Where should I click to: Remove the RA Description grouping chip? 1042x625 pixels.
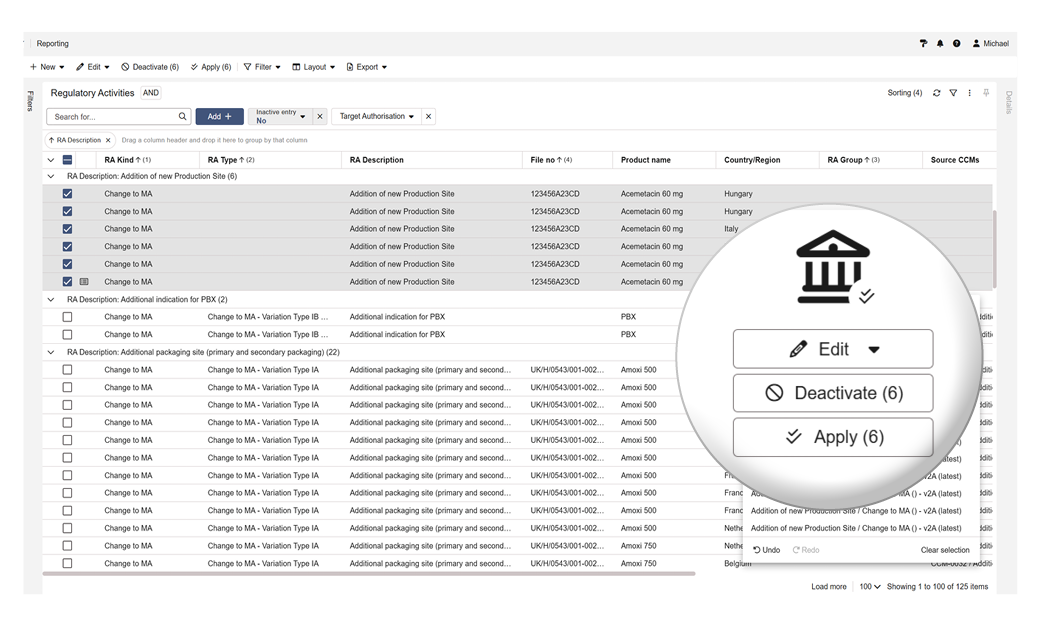coord(108,140)
